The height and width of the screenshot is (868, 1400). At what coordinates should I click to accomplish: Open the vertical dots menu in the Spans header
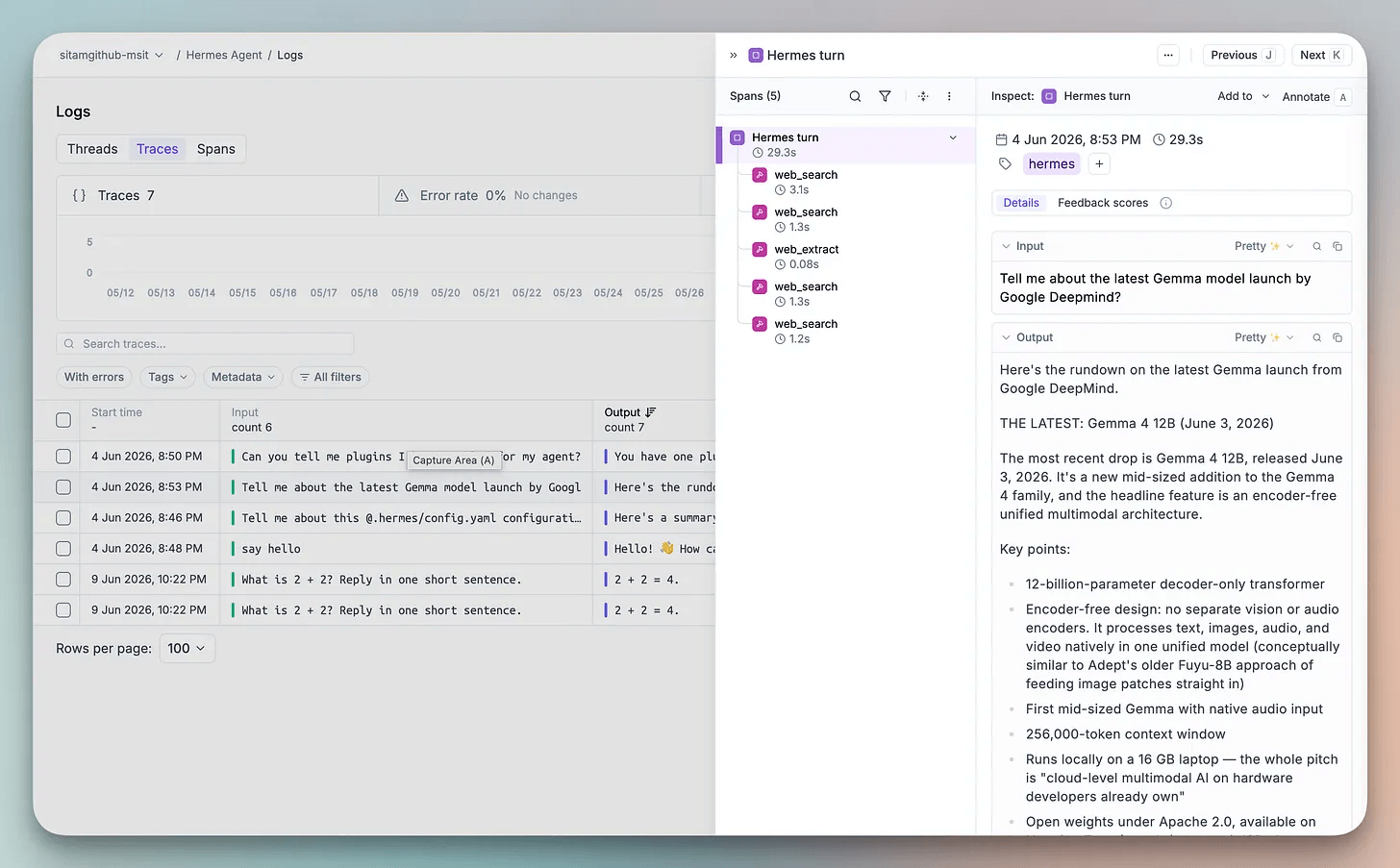pos(949,96)
